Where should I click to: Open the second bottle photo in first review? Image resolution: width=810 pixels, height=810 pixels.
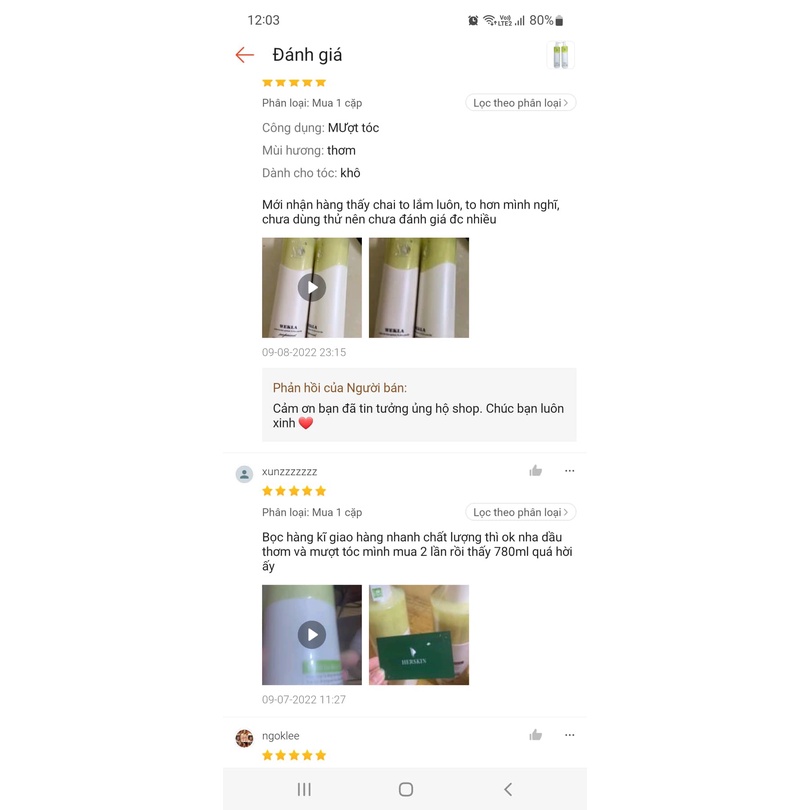419,288
